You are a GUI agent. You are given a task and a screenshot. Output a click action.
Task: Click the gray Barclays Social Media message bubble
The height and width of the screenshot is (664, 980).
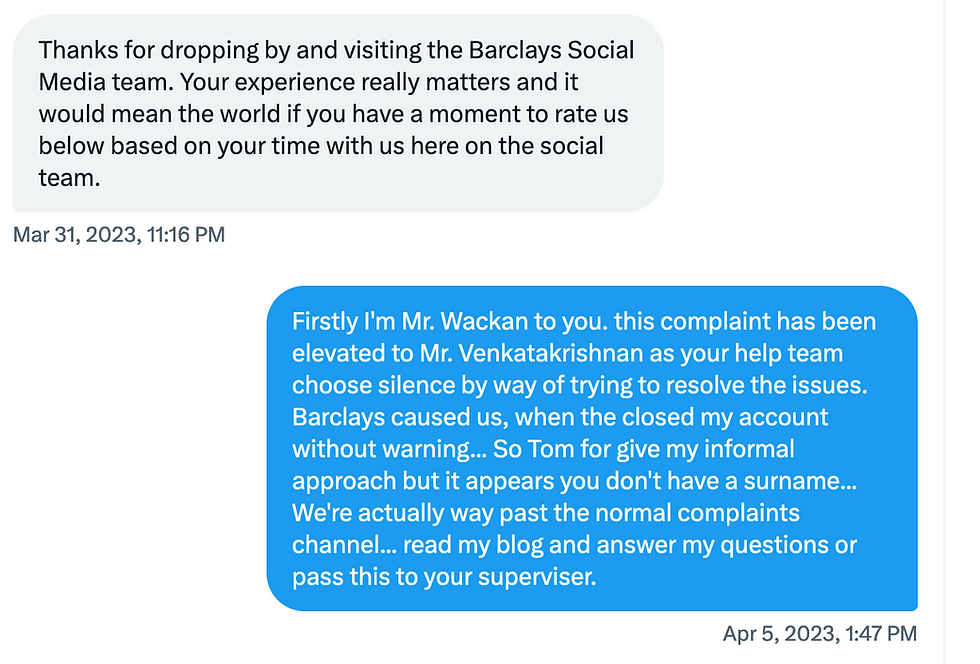[337, 113]
